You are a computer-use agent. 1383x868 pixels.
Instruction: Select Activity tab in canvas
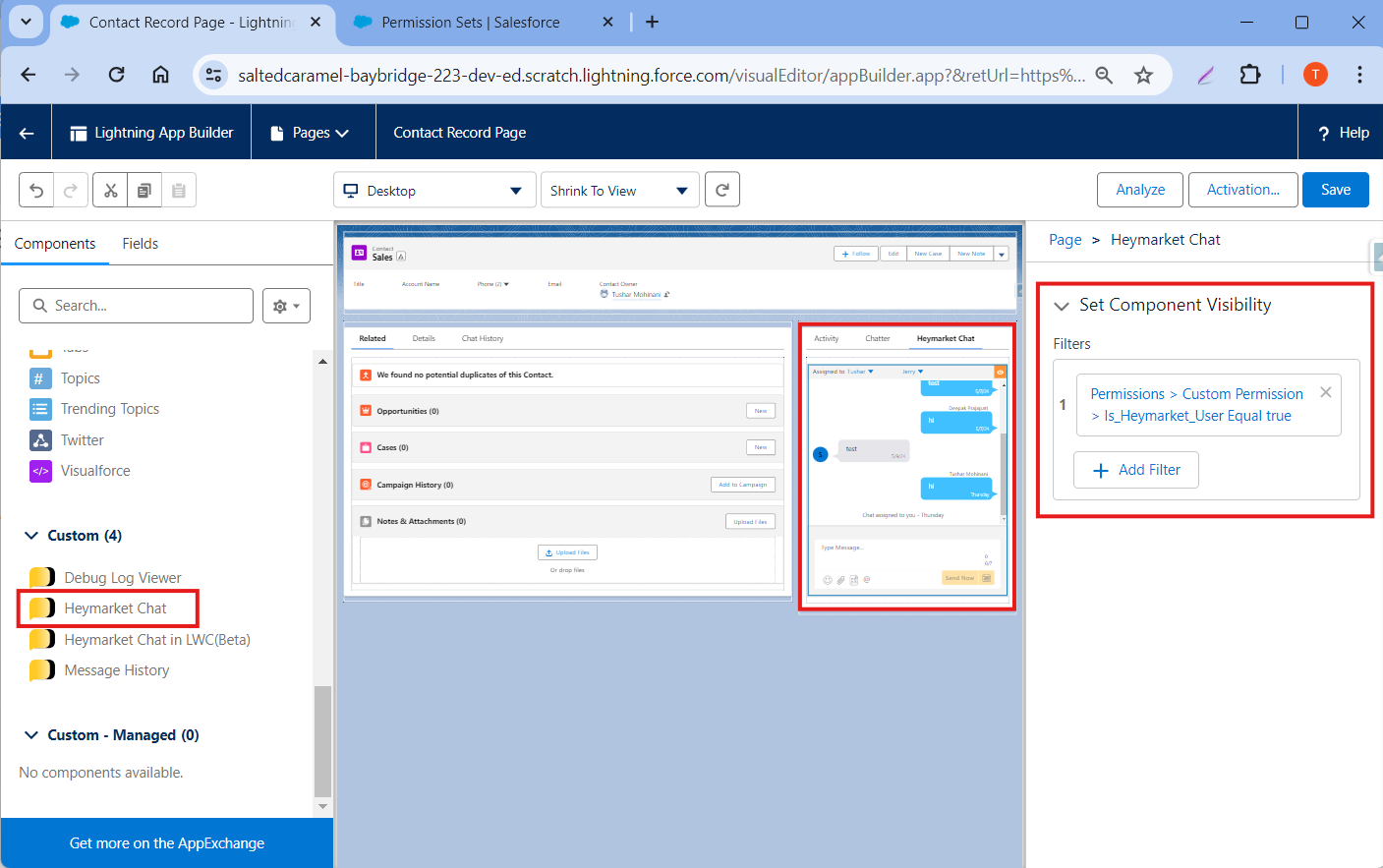pyautogui.click(x=827, y=338)
